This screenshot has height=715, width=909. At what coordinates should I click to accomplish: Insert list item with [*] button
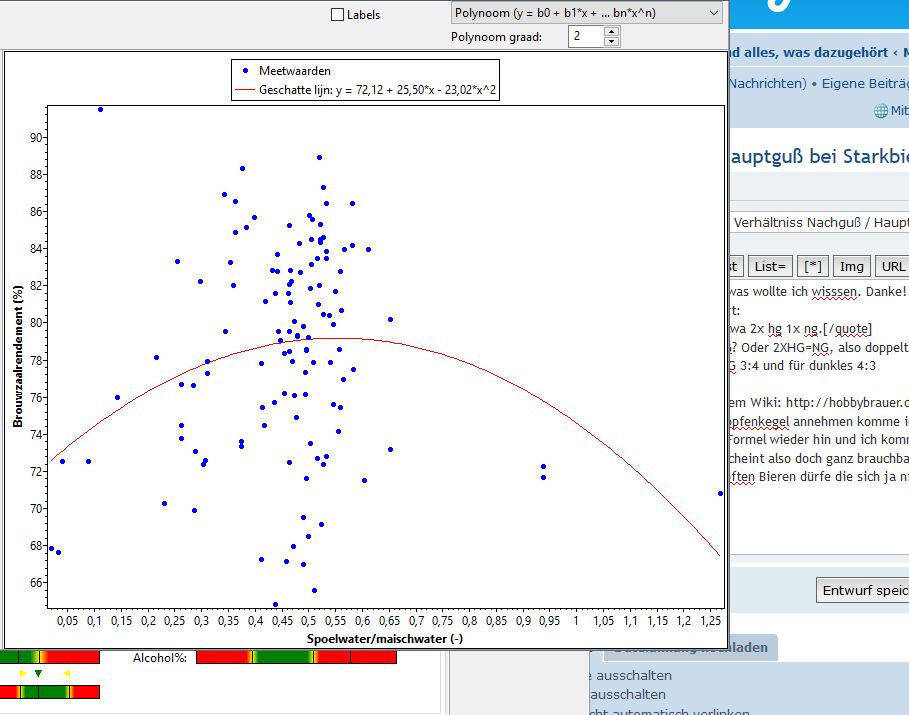[x=813, y=266]
